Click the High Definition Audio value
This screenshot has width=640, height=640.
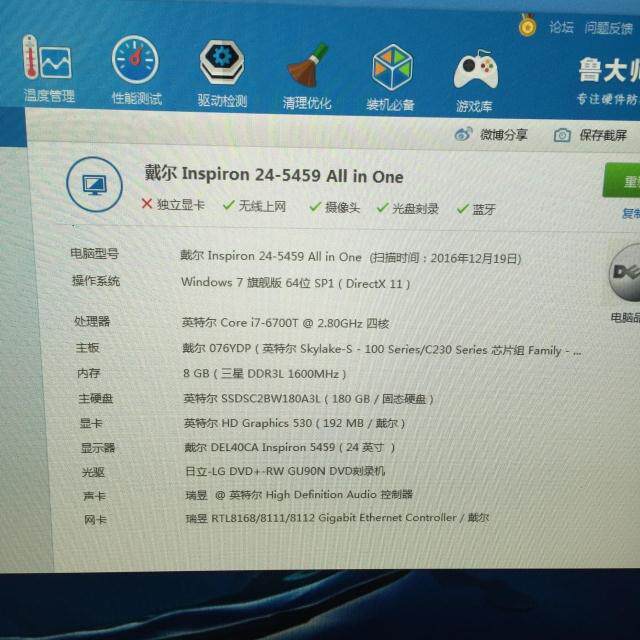coord(299,495)
